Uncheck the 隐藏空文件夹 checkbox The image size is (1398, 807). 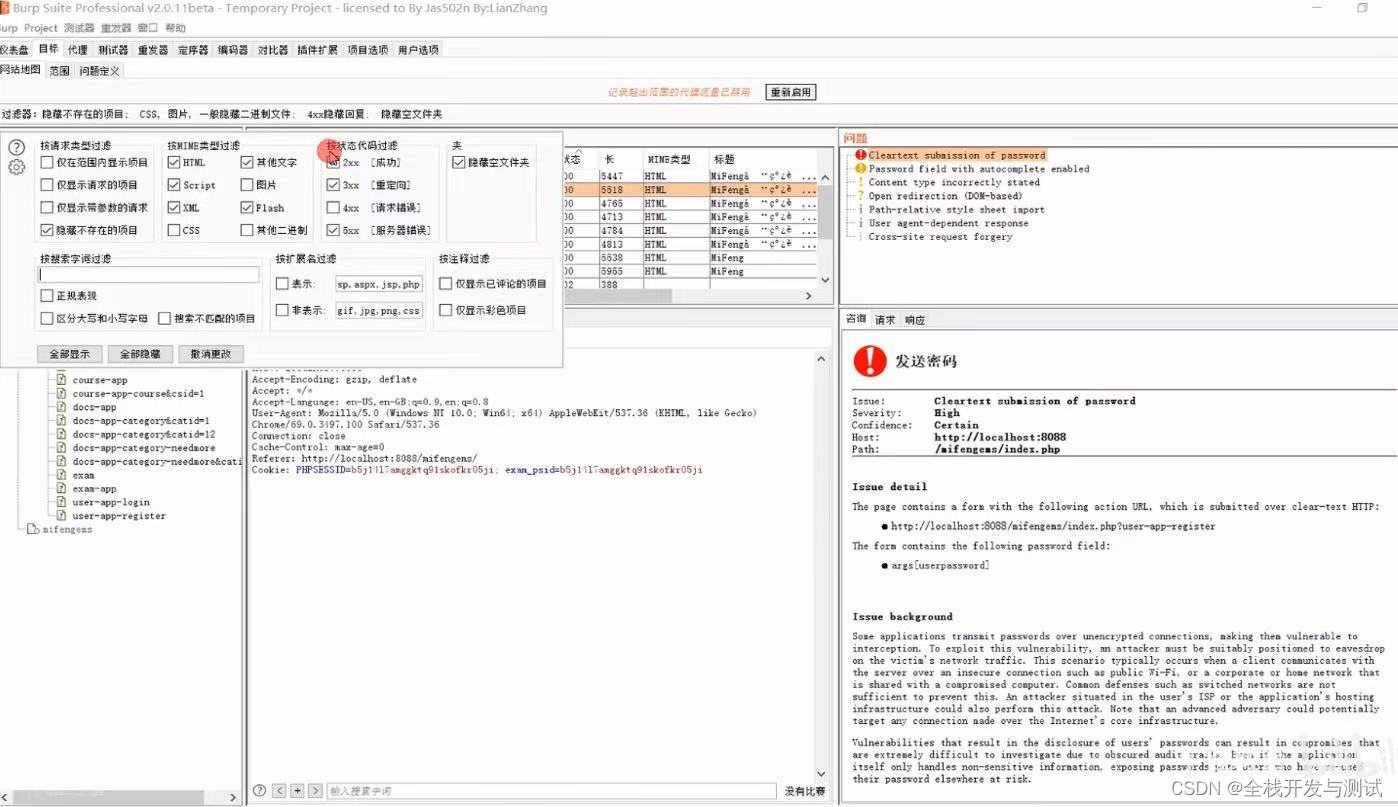pos(459,162)
